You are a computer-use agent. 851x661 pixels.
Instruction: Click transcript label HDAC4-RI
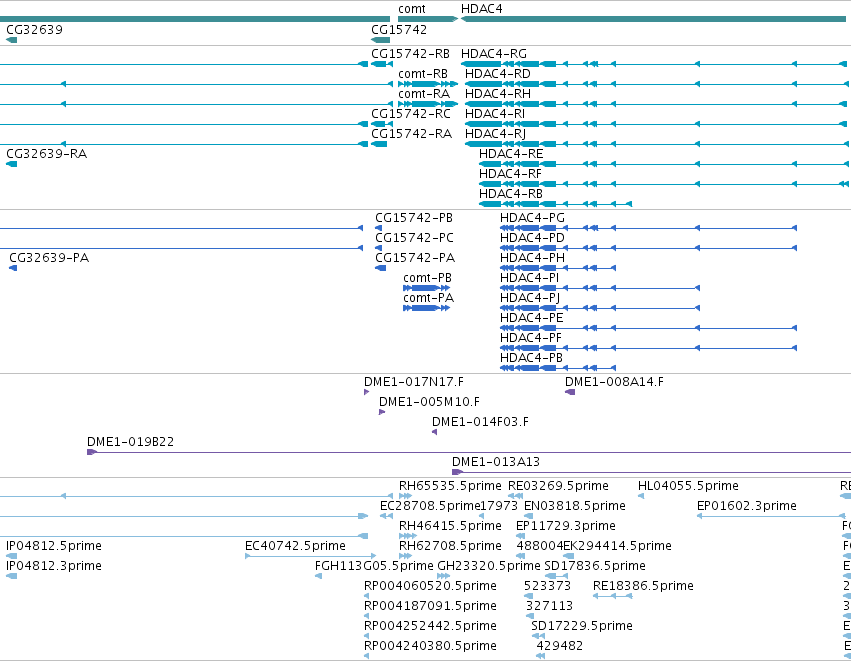pyautogui.click(x=495, y=114)
